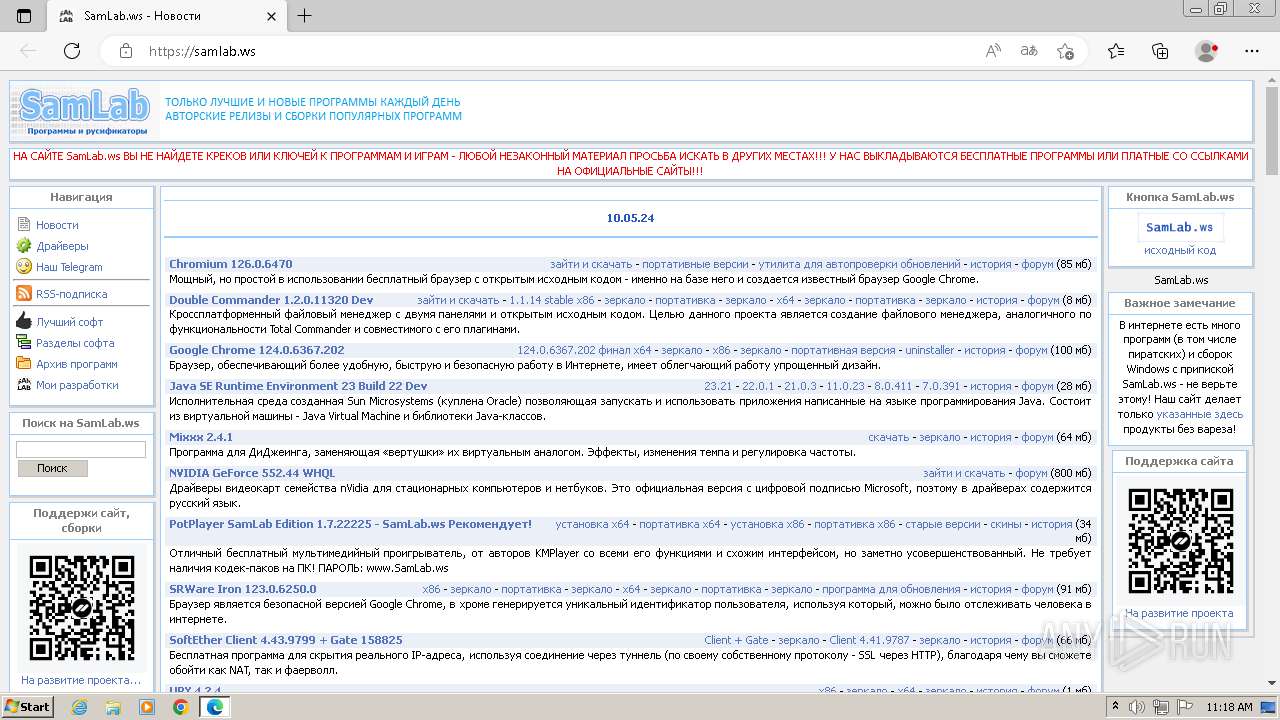The image size is (1280, 720).
Task: Click the translate page icon
Action: (1029, 51)
